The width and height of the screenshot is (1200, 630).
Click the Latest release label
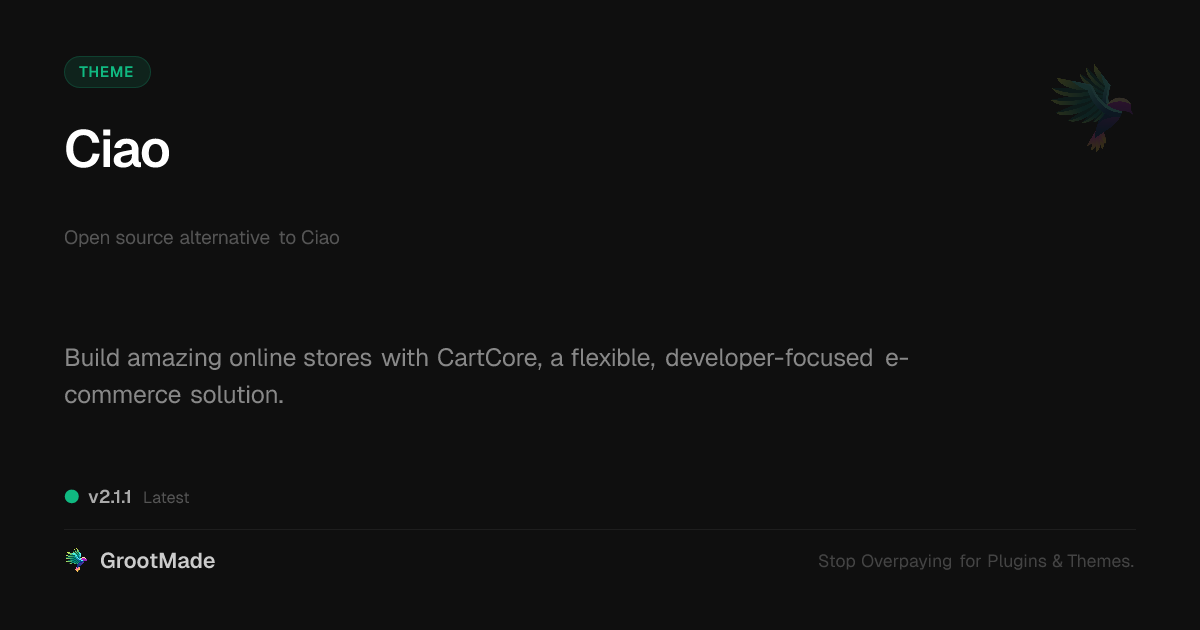[x=166, y=498]
